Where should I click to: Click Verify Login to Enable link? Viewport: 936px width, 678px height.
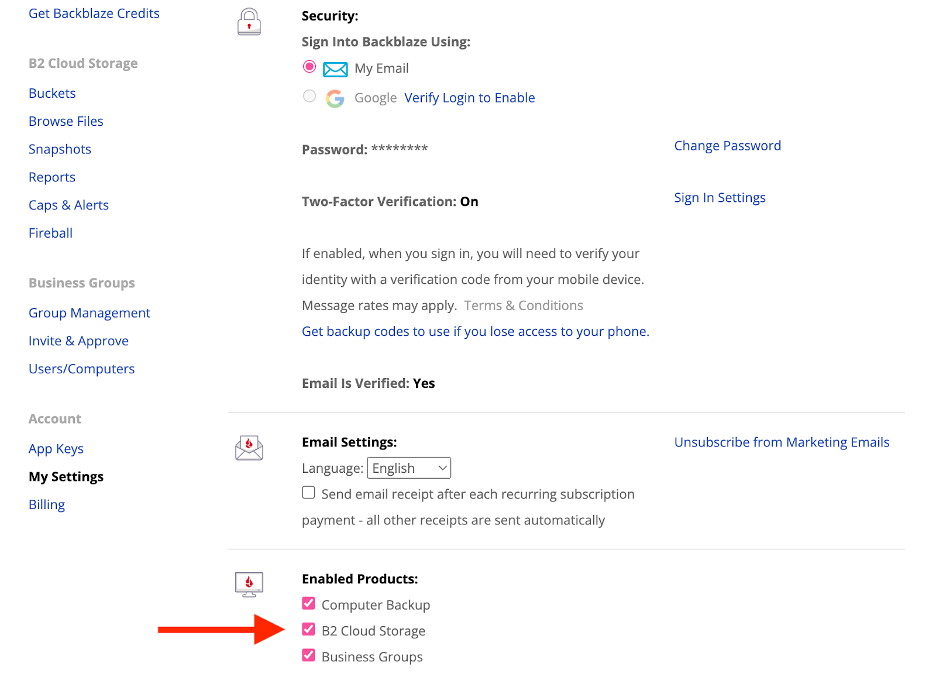click(x=470, y=98)
